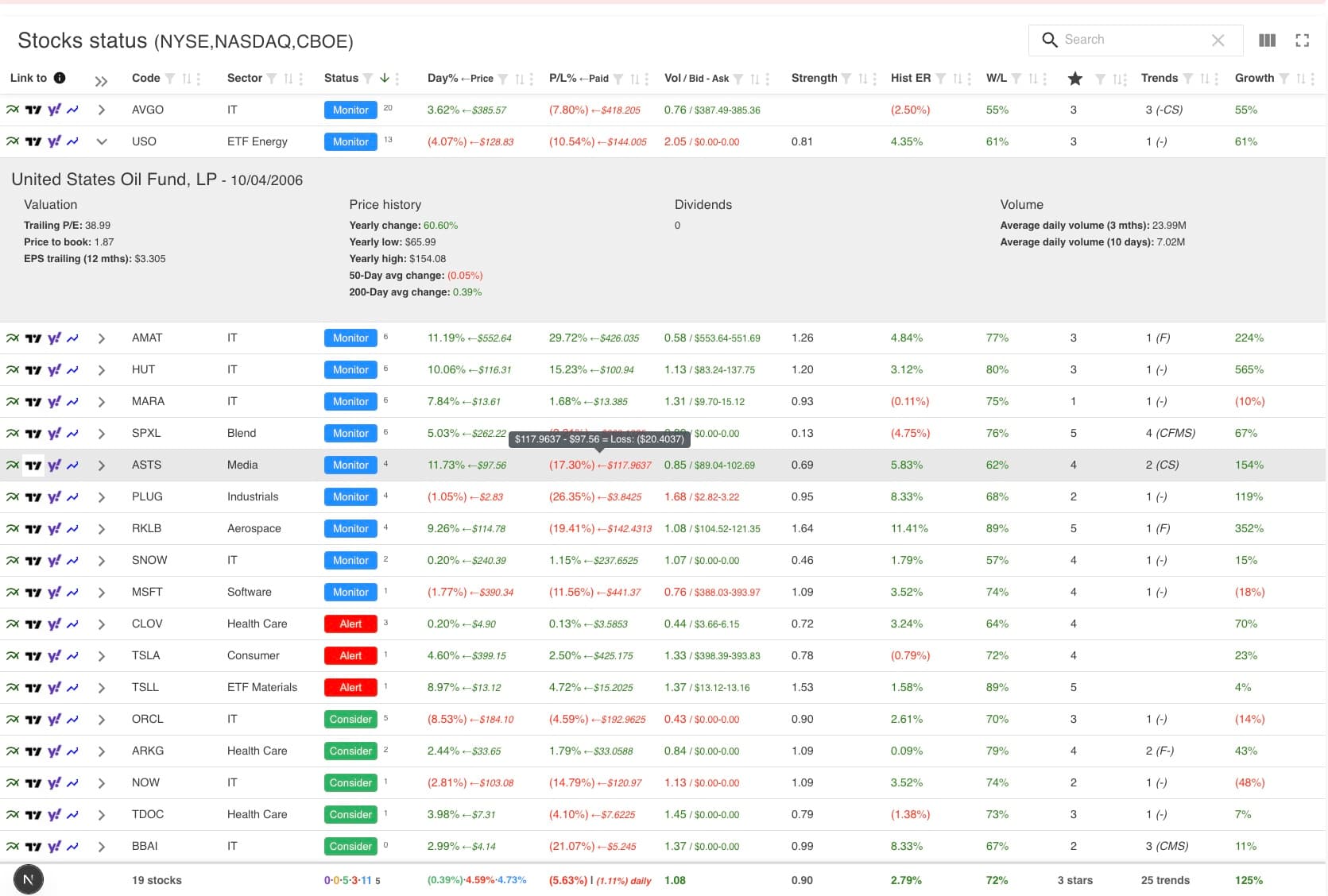Expand the CLOV row details
Viewport: 1328px width, 896px height.
pyautogui.click(x=102, y=624)
